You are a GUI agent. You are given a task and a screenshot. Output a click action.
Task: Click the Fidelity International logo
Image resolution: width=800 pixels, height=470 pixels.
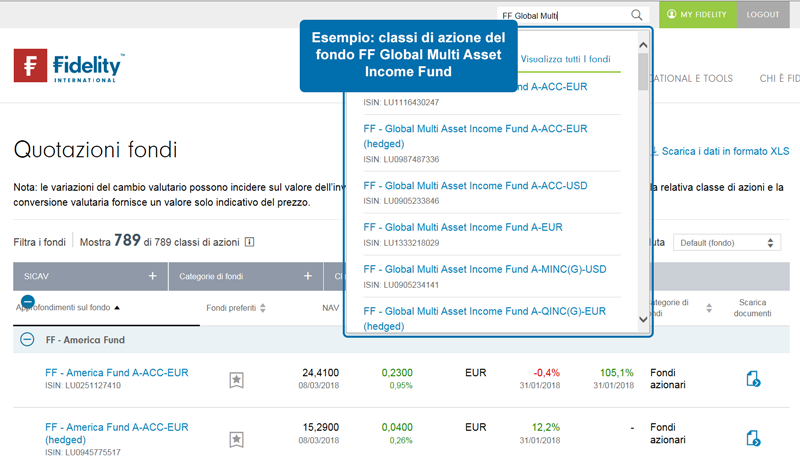[x=68, y=67]
